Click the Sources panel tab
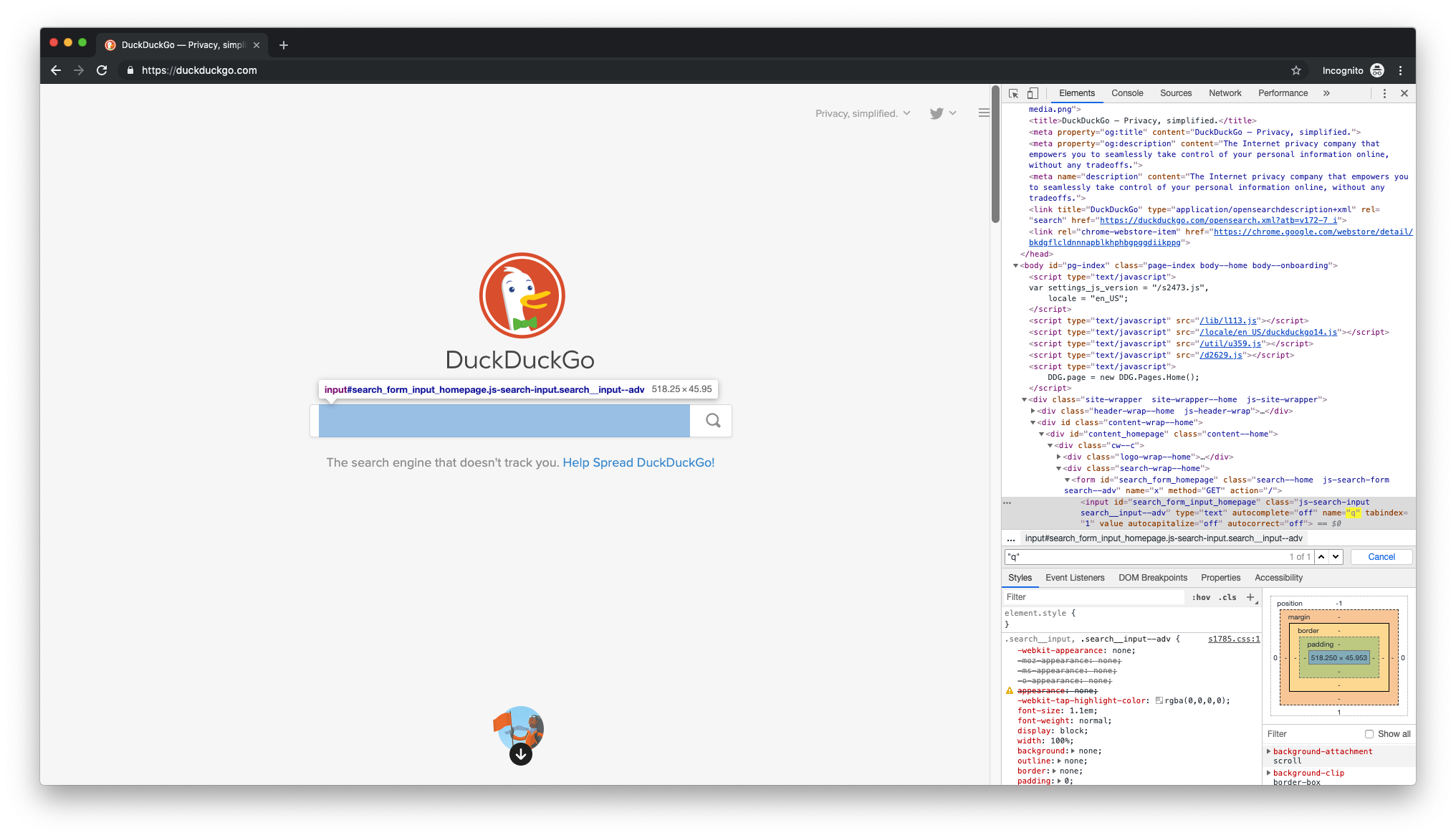The image size is (1456, 838). click(x=1176, y=93)
